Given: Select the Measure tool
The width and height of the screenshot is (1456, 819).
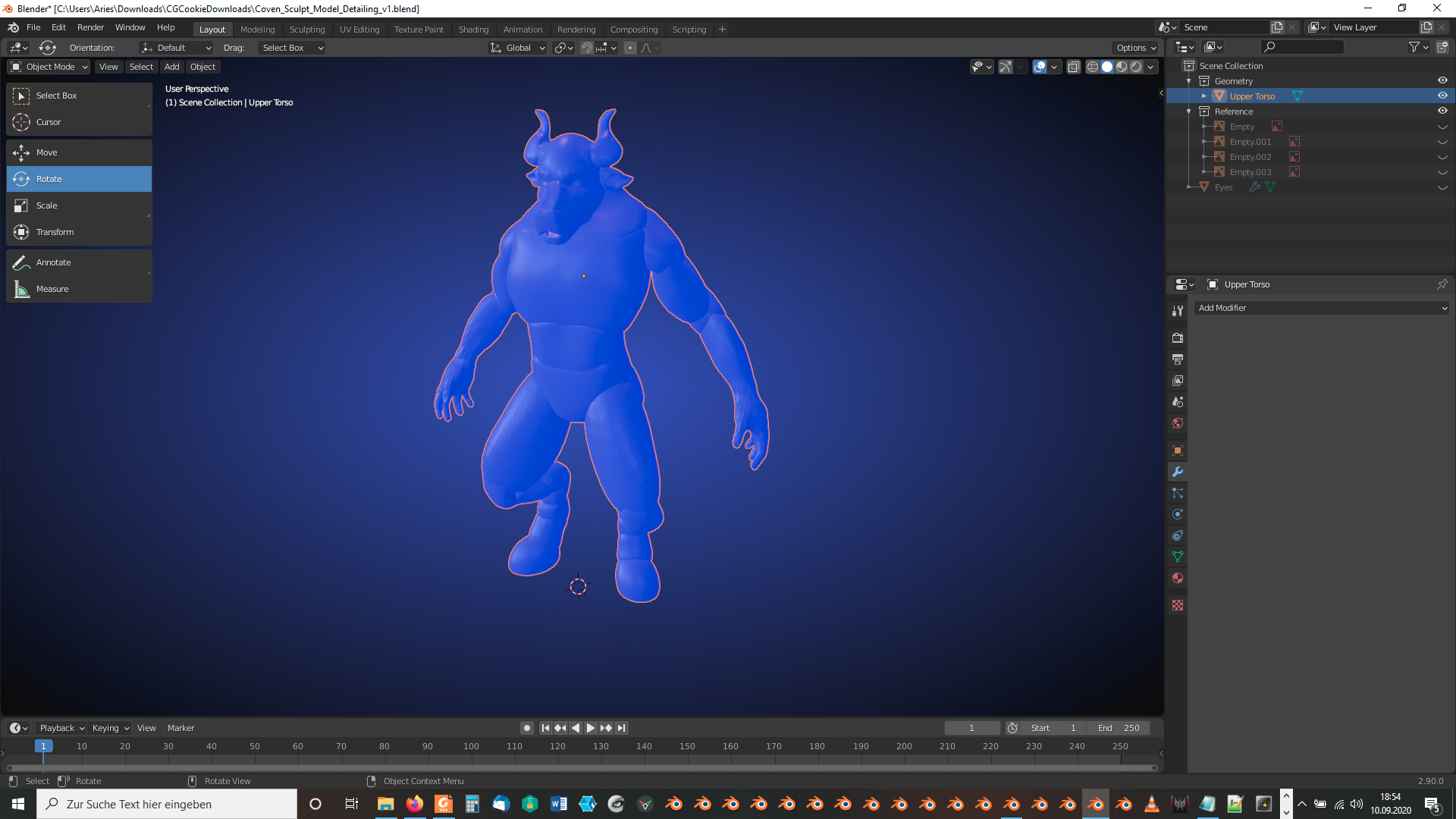Looking at the screenshot, I should [x=52, y=289].
